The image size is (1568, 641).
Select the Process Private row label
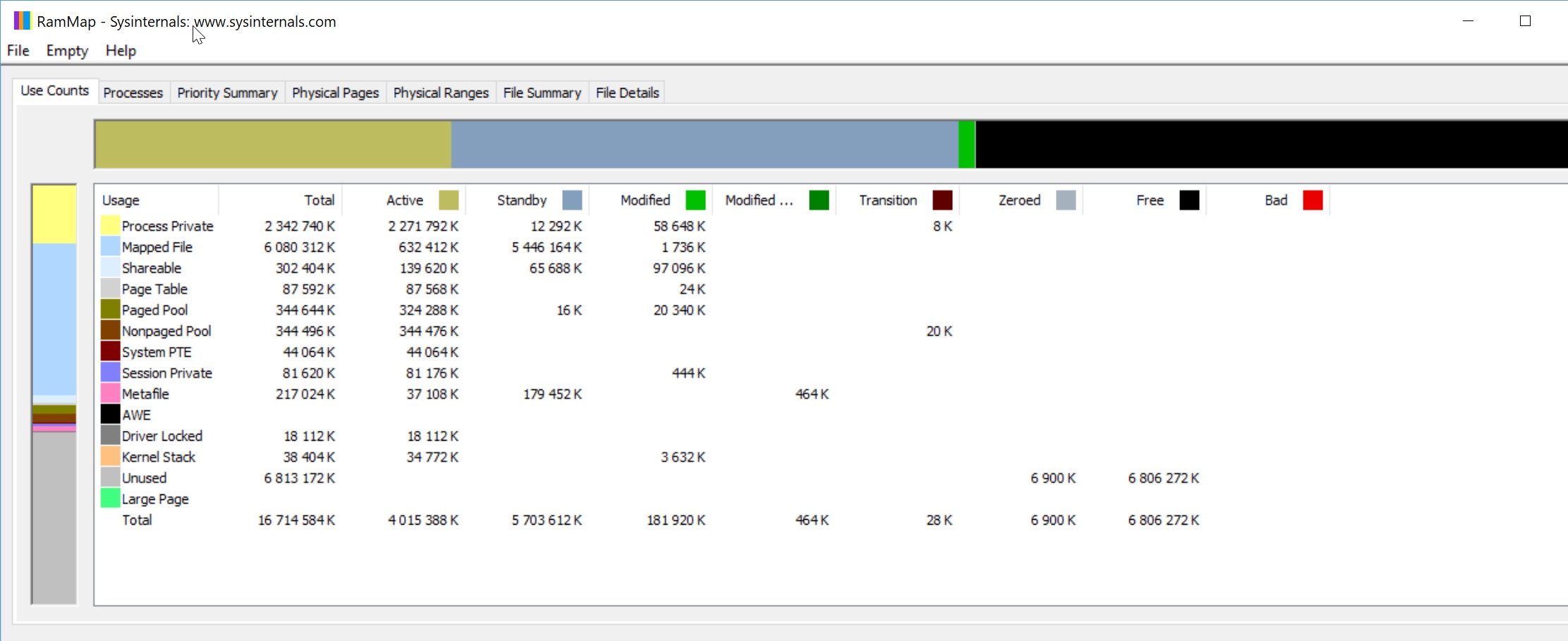click(x=167, y=226)
